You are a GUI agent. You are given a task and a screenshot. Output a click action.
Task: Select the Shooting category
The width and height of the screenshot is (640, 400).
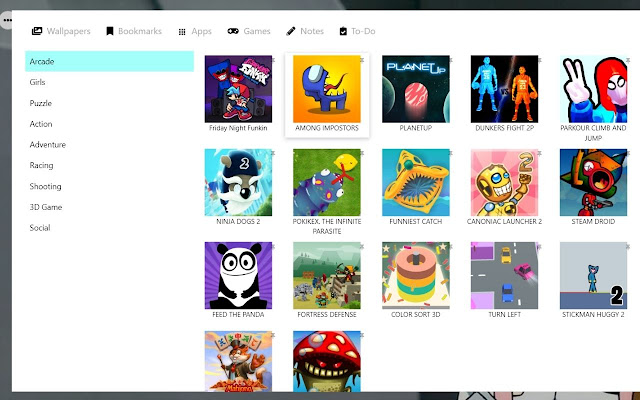109,186
